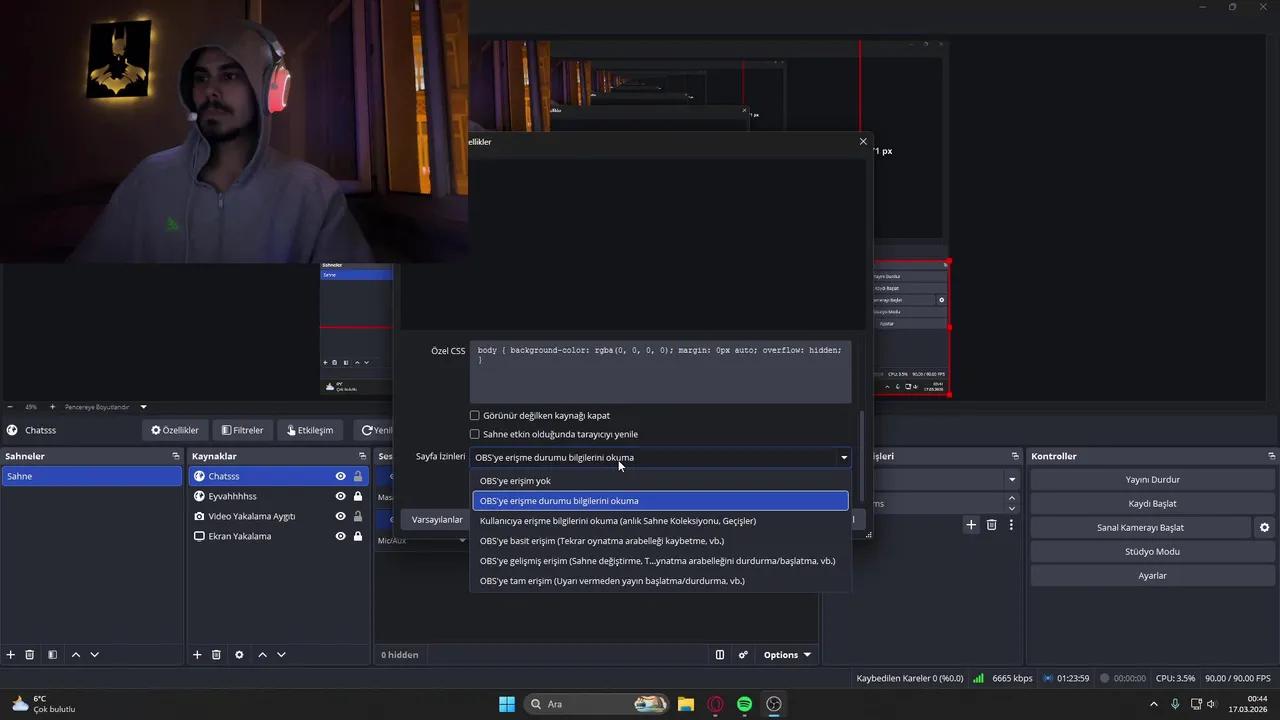Select 'OBS'ye basit erişim' option

660,541
